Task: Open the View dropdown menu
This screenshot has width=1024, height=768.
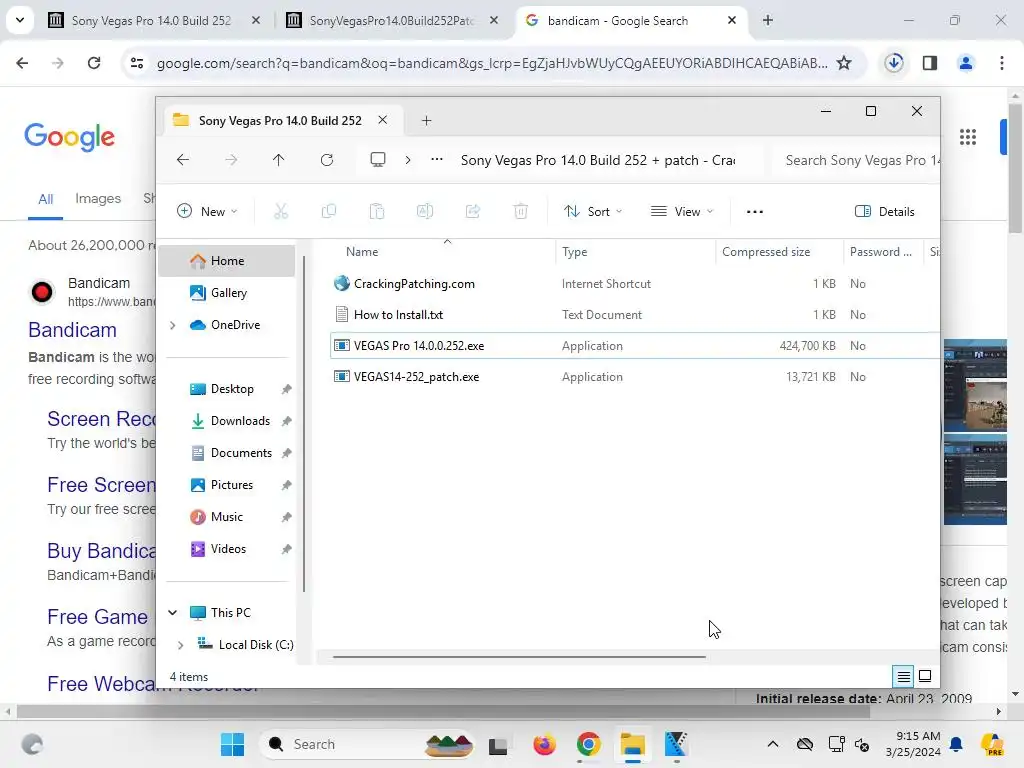Action: (x=682, y=211)
